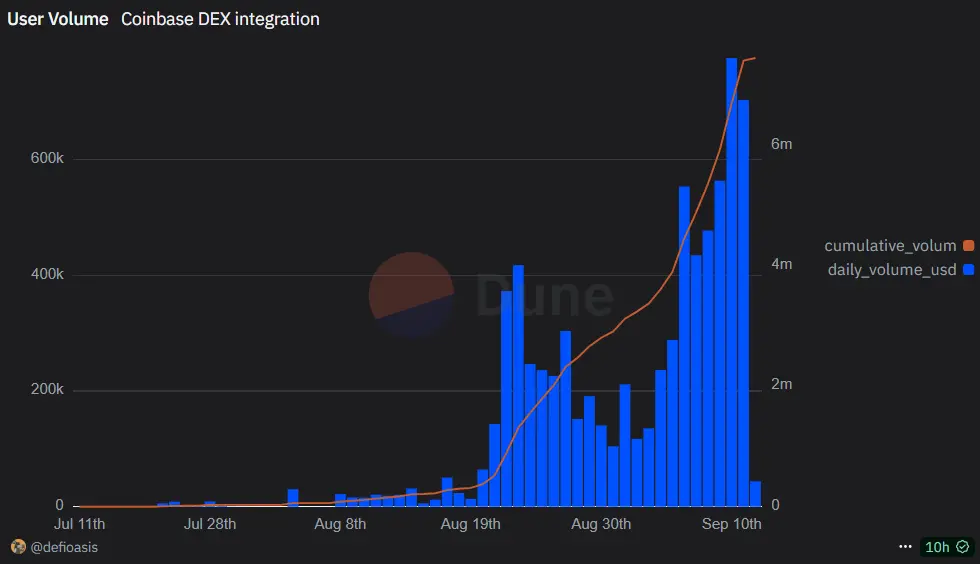Click the '2m' right axis value
Screen dimensions: 980x564
click(781, 384)
